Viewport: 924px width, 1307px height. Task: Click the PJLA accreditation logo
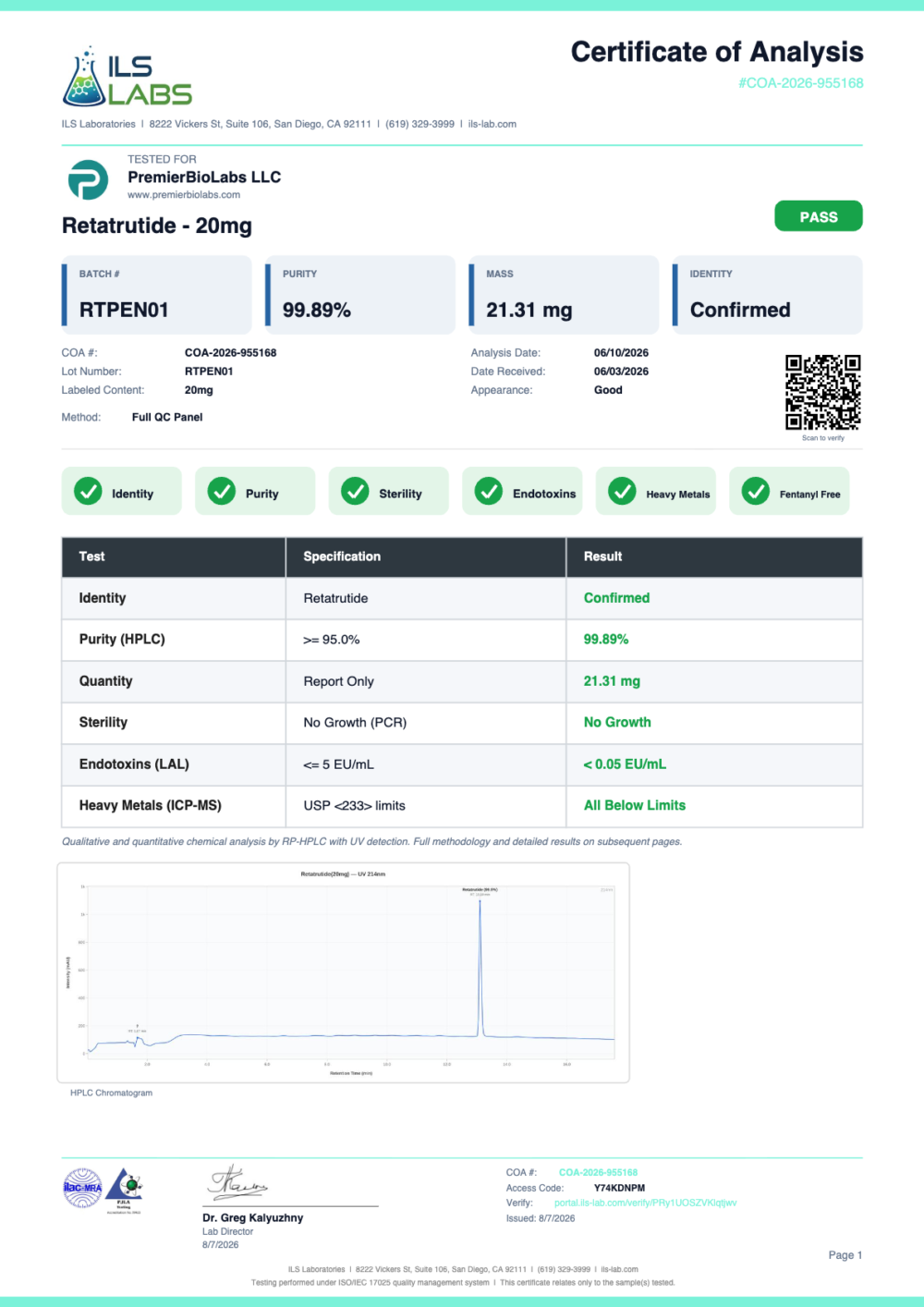point(124,1190)
